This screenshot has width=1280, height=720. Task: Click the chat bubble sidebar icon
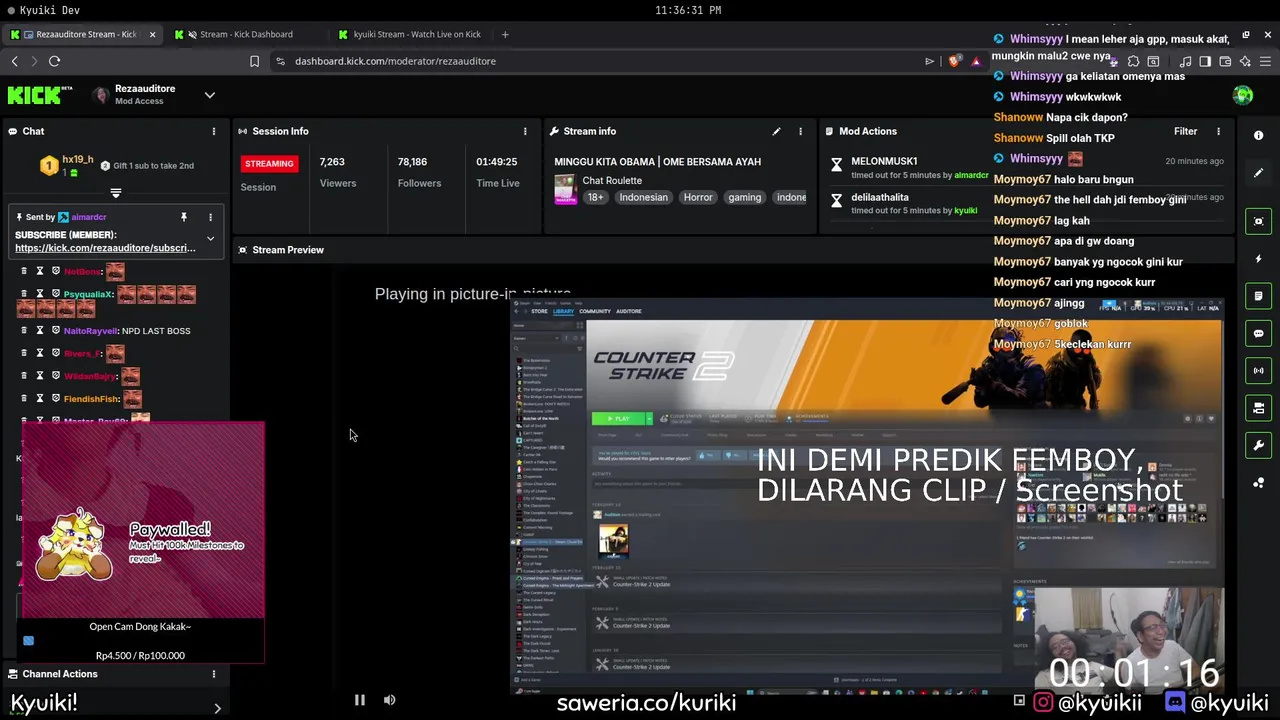point(1258,333)
